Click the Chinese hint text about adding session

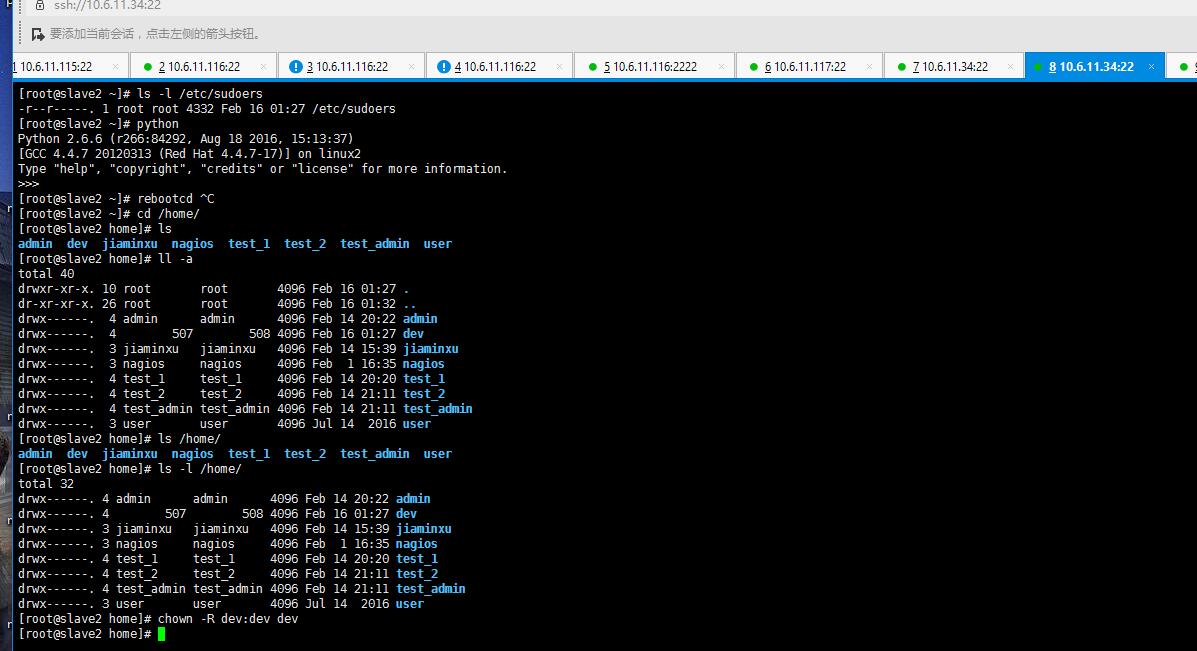coord(156,34)
